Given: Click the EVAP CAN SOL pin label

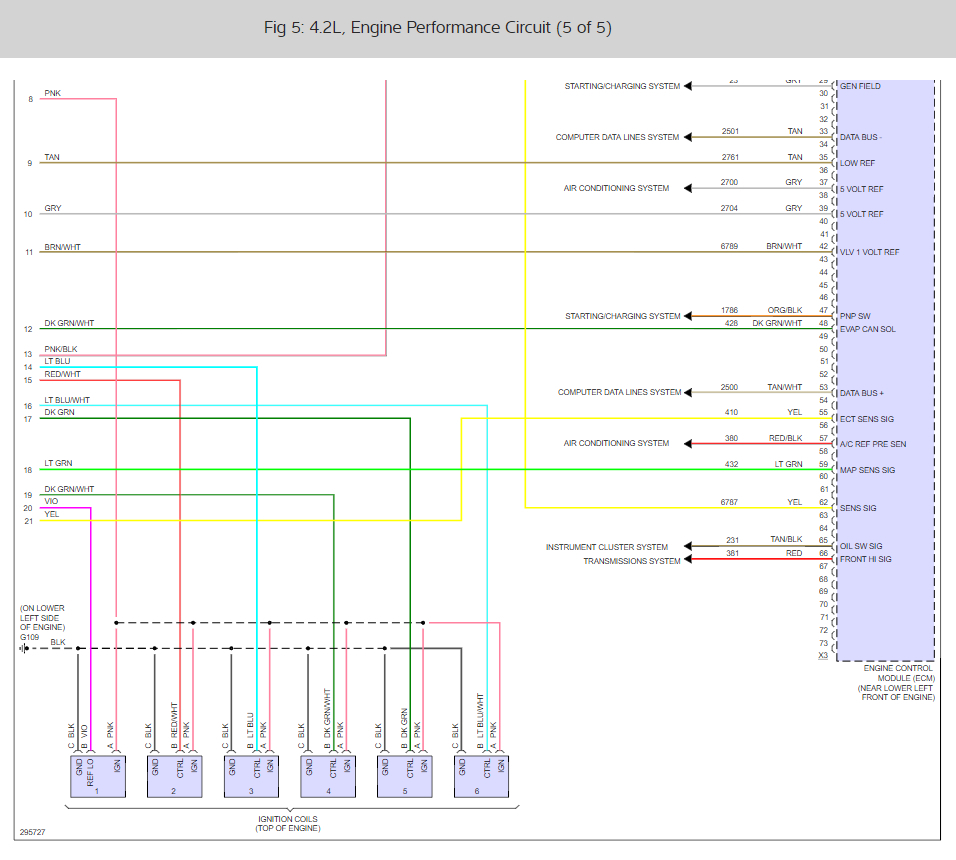Looking at the screenshot, I should click(868, 329).
